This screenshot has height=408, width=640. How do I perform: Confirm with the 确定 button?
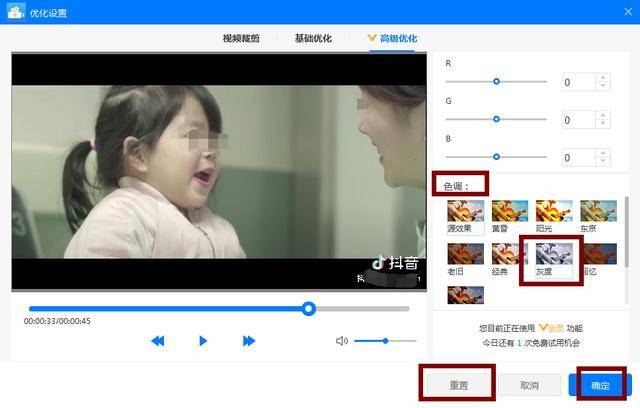tap(600, 385)
